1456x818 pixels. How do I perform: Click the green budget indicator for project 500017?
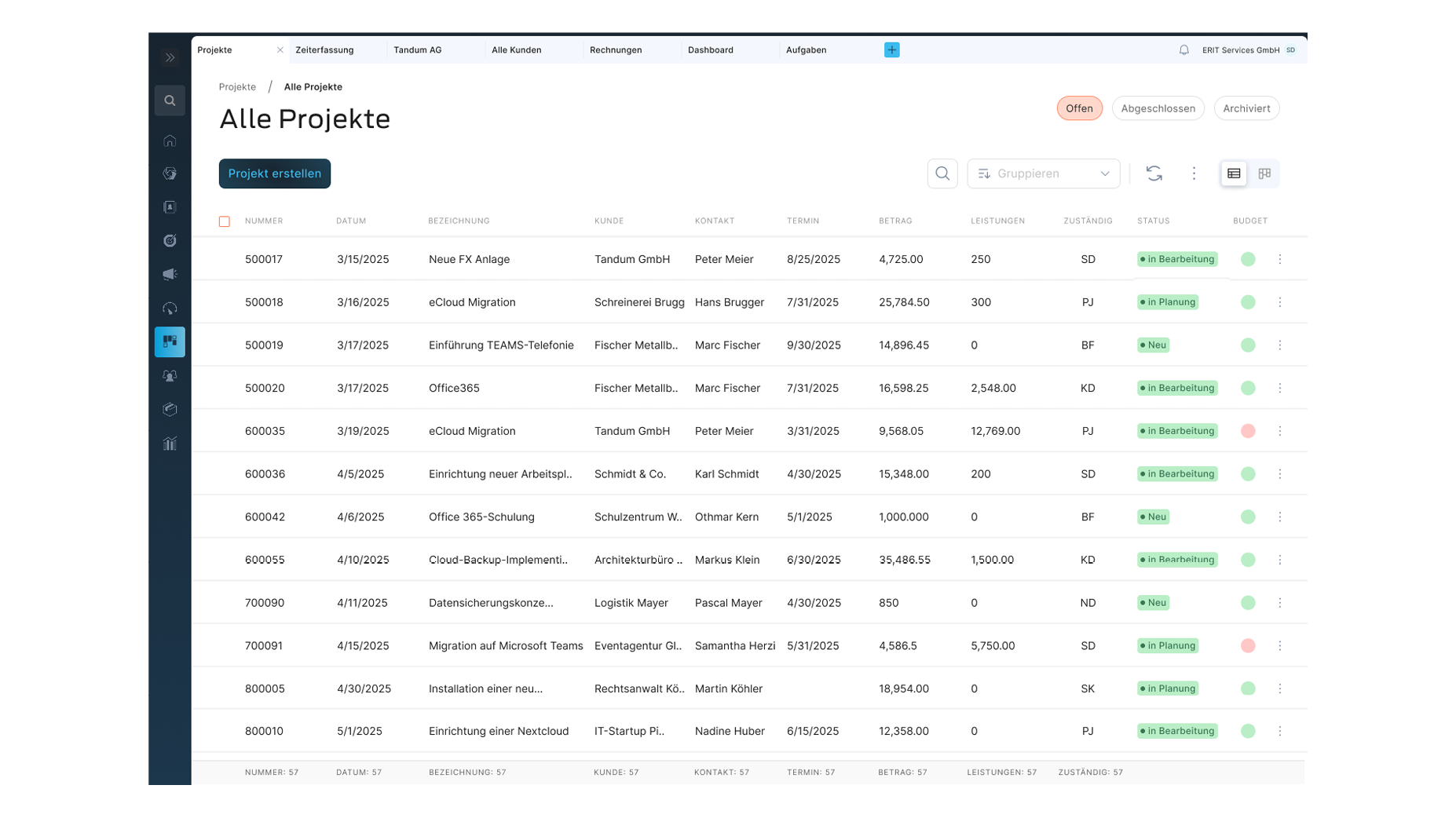[x=1248, y=259]
